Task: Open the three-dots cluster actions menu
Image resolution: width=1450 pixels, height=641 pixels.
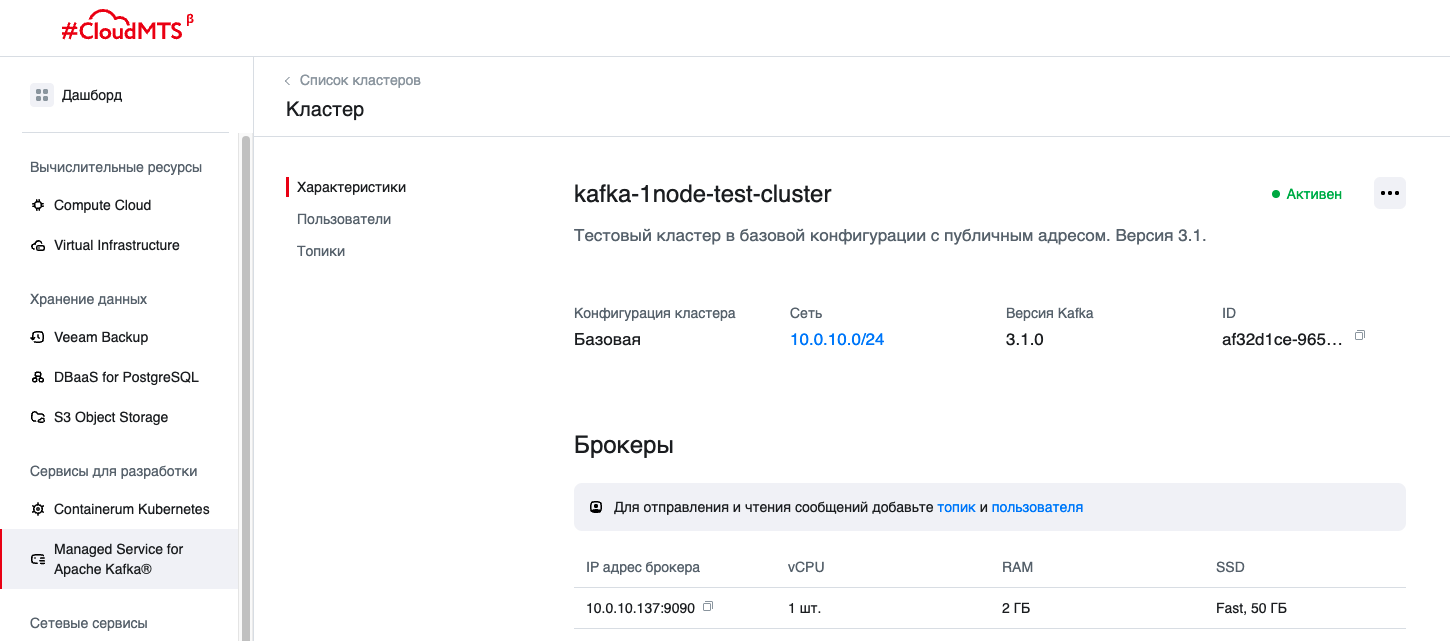Action: click(x=1389, y=193)
